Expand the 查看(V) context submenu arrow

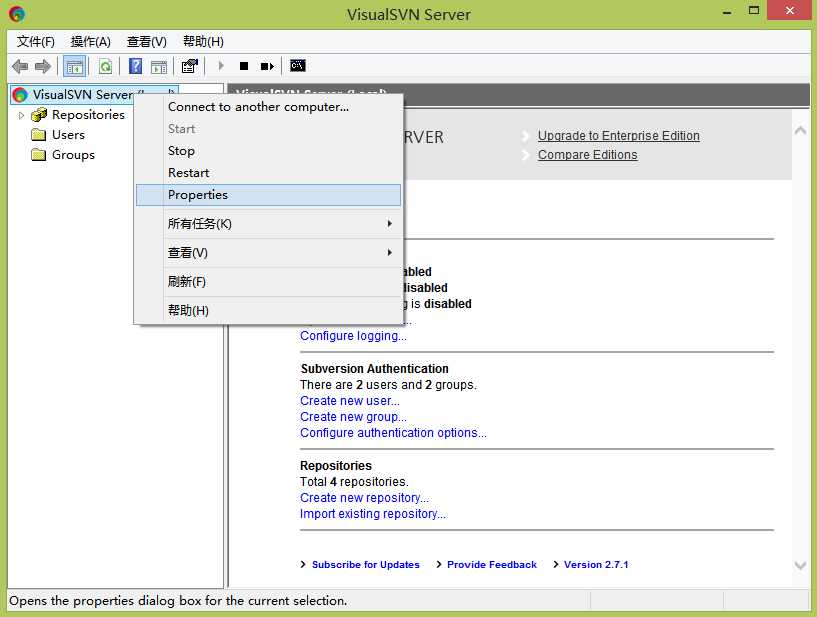tap(389, 253)
